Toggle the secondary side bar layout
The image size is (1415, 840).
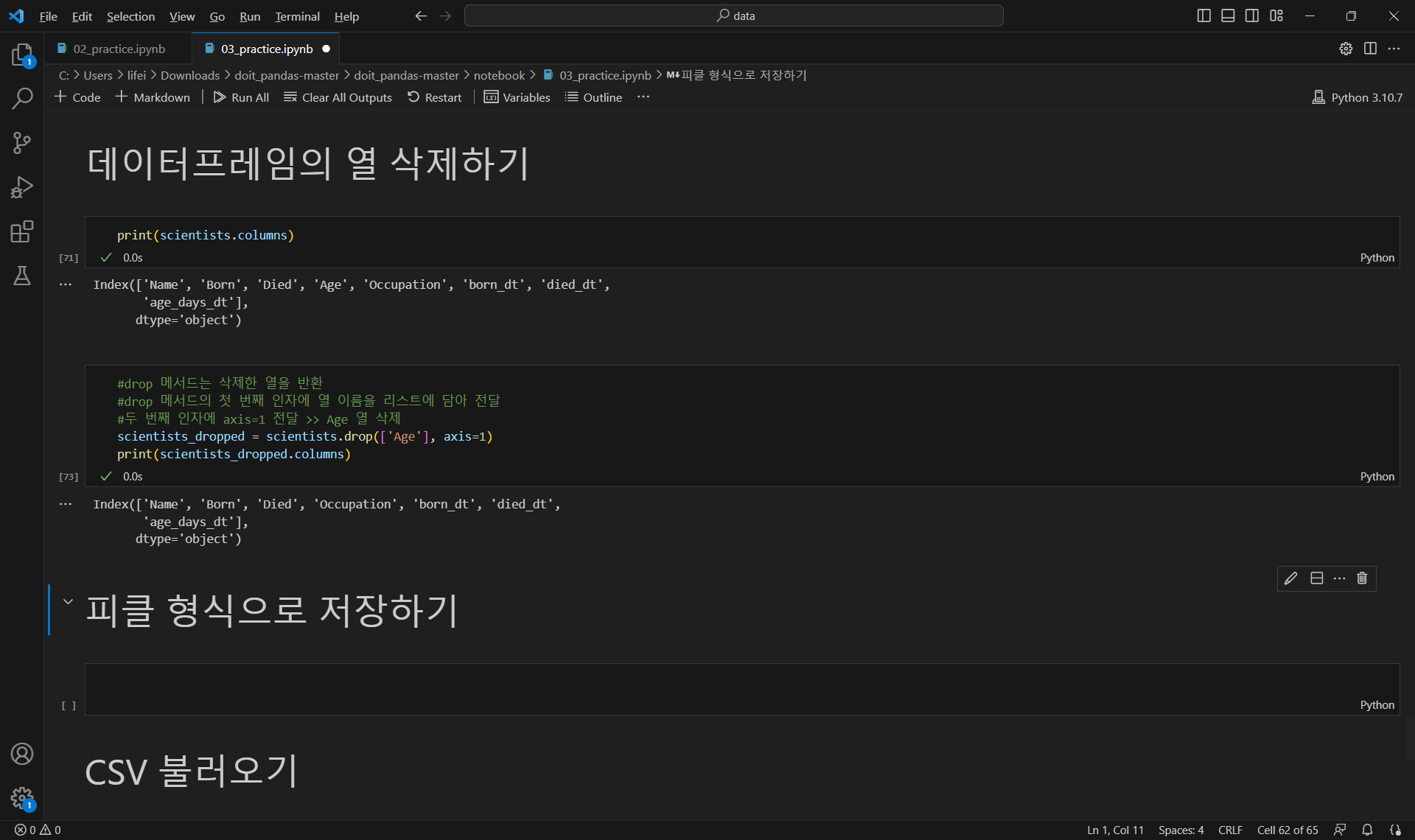(1252, 15)
